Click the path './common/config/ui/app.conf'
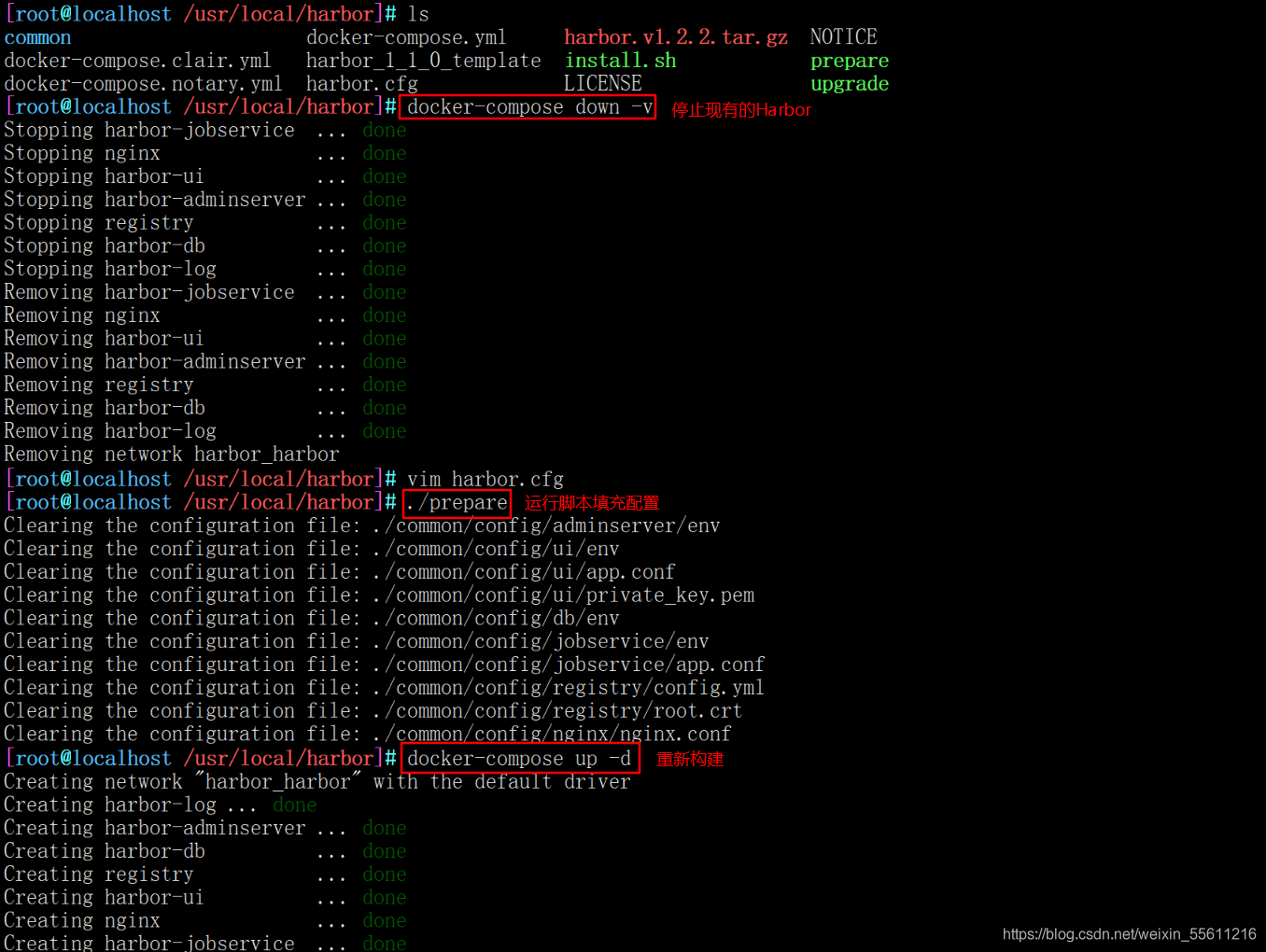 (x=524, y=572)
